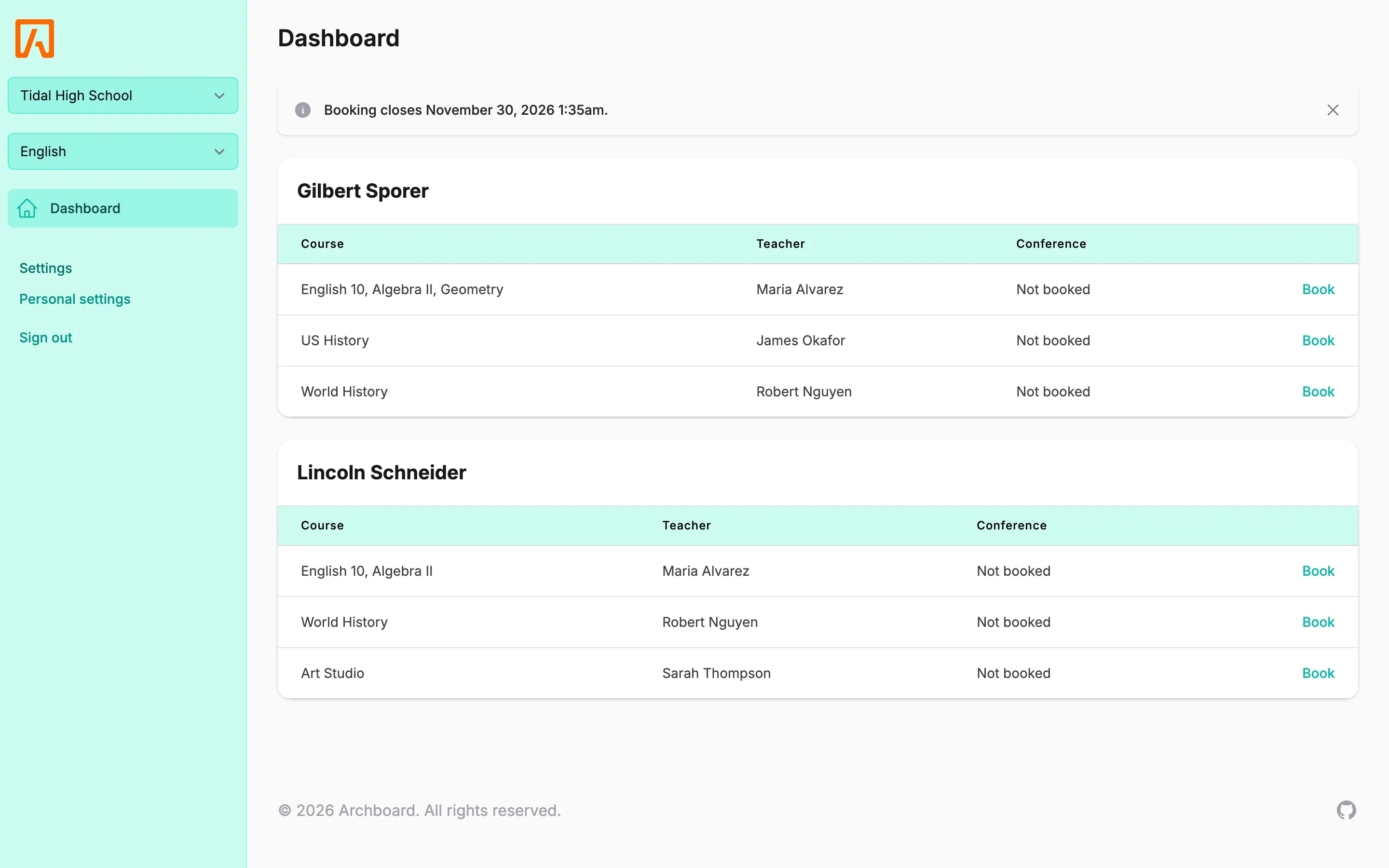1389x868 pixels.
Task: Dismiss the booking closes notification
Action: pyautogui.click(x=1333, y=110)
